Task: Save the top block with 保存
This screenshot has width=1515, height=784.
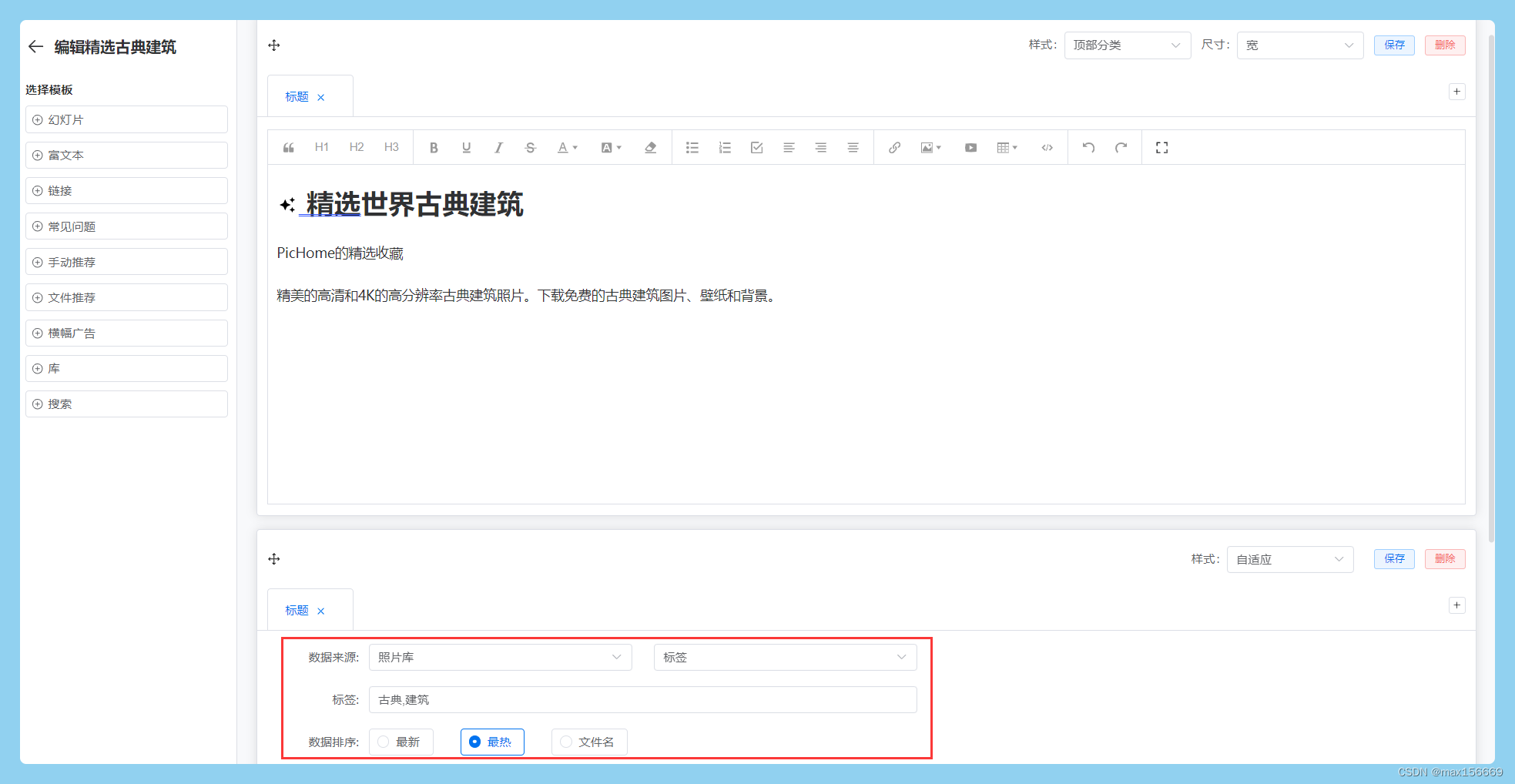Action: click(x=1394, y=45)
